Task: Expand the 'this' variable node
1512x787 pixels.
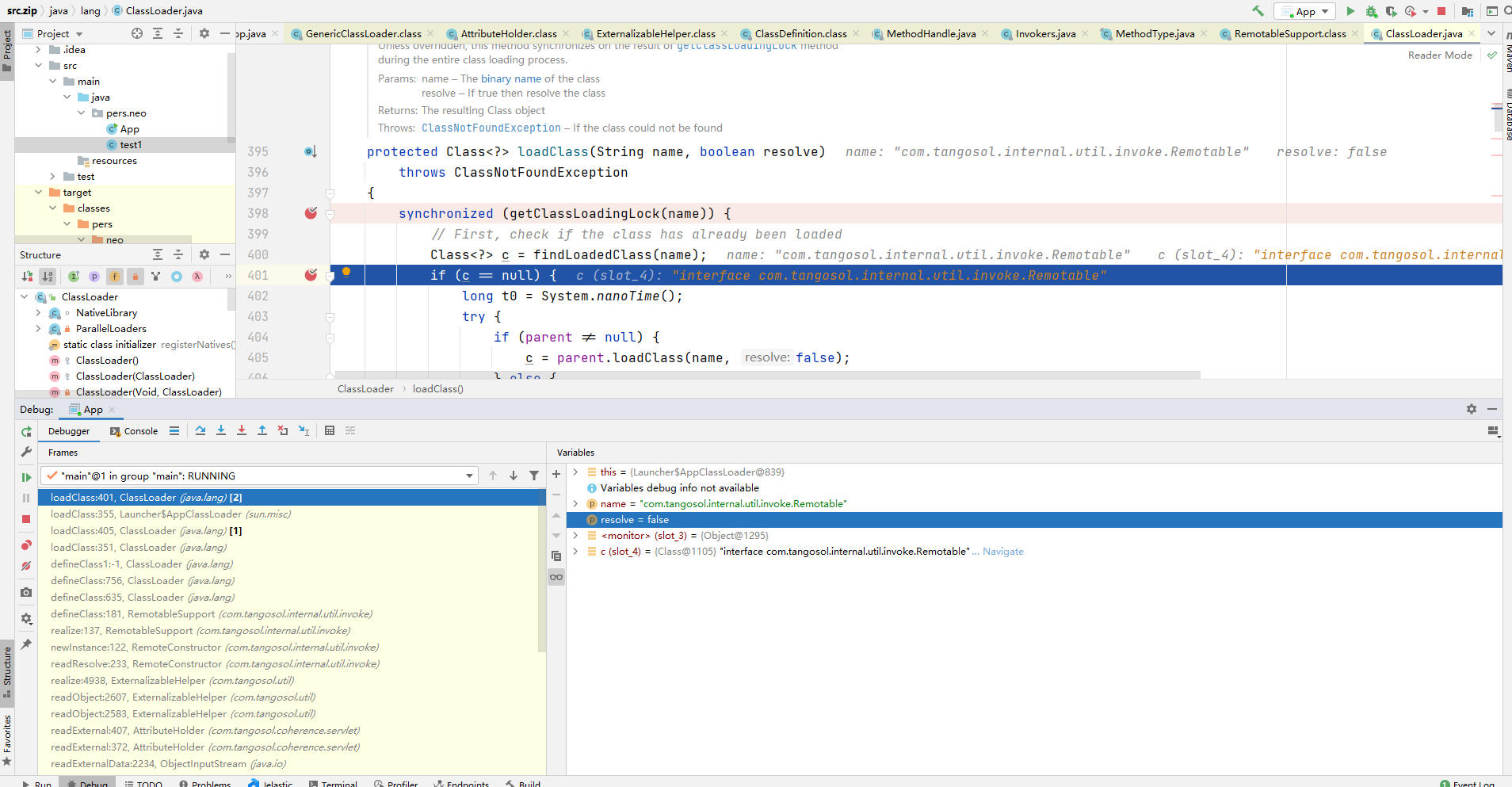Action: tap(575, 472)
